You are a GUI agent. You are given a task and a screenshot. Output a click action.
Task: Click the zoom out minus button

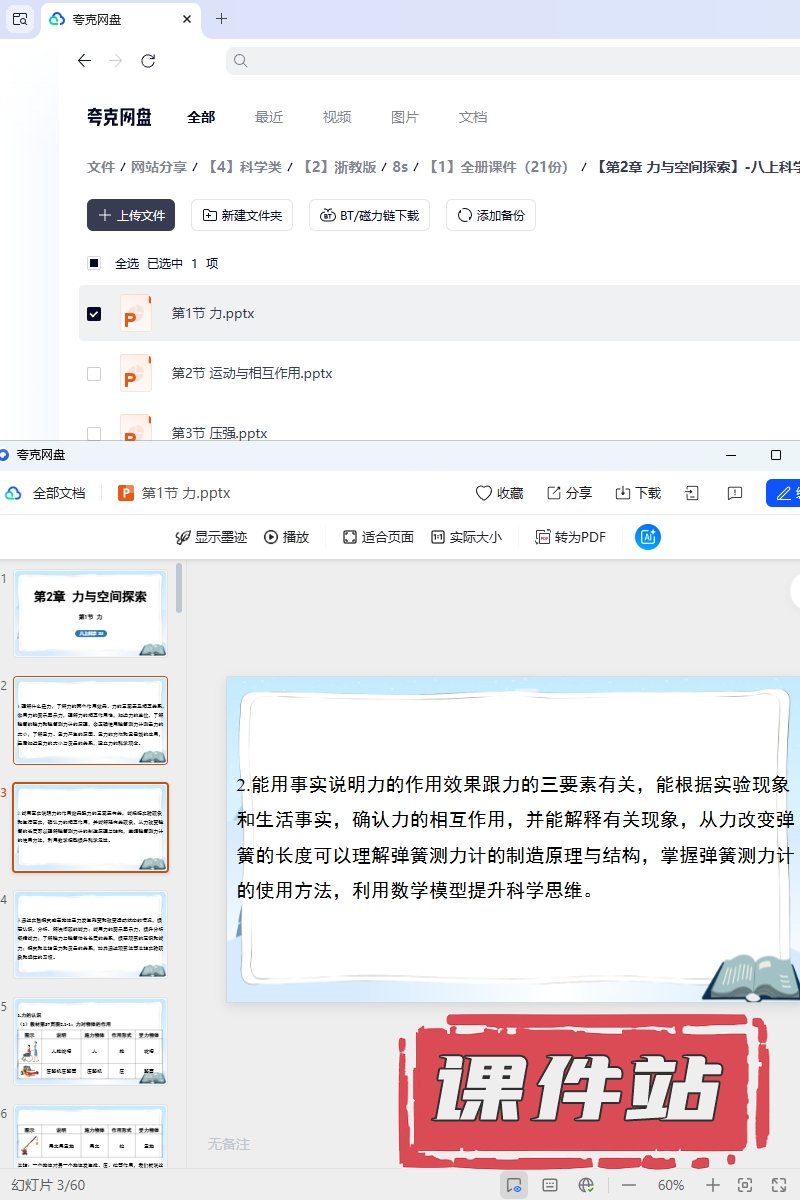(629, 1185)
